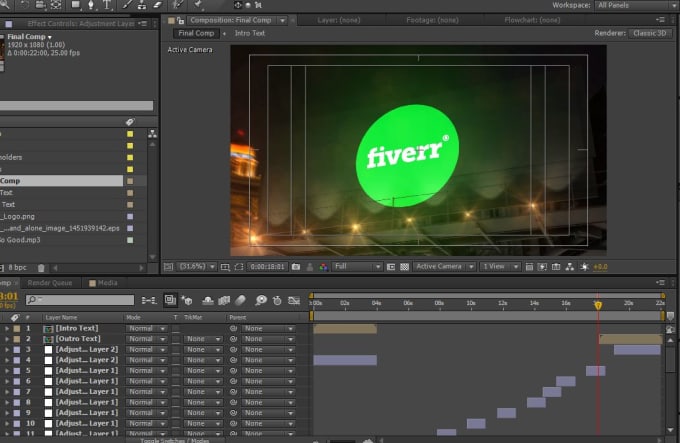Click the 8 bpc color depth button
The width and height of the screenshot is (680, 443).
[17, 268]
